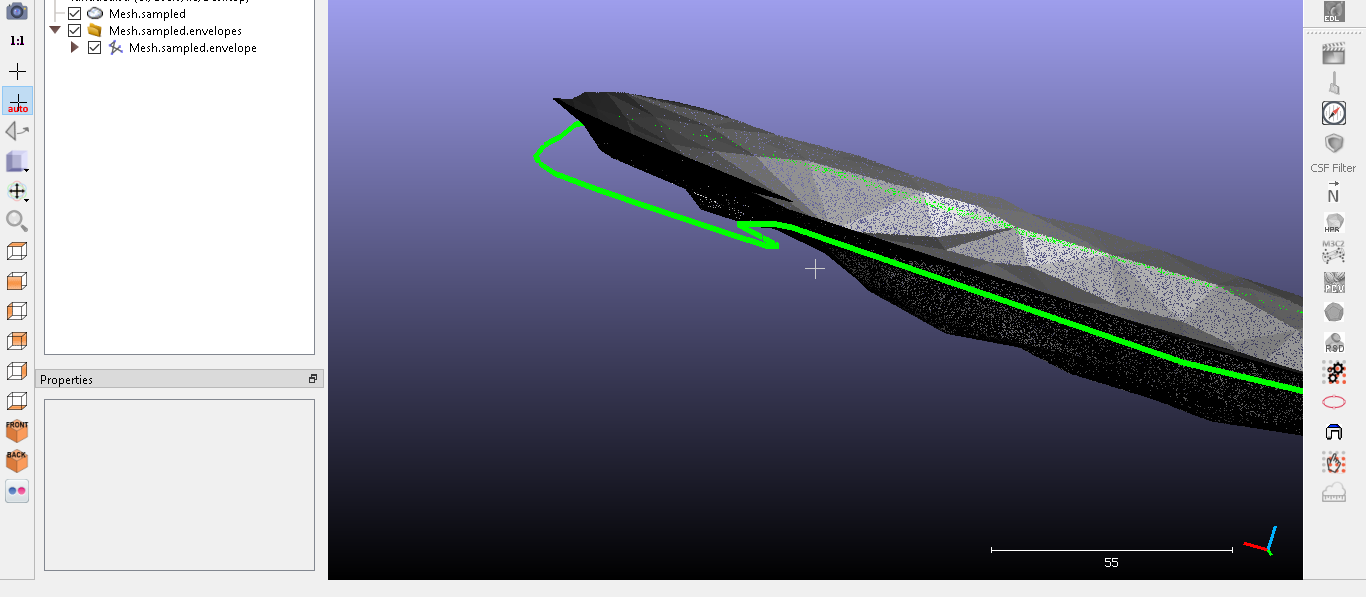Open the view perspective cube dropdown
Screen dimensions: 1366x597
click(18, 161)
